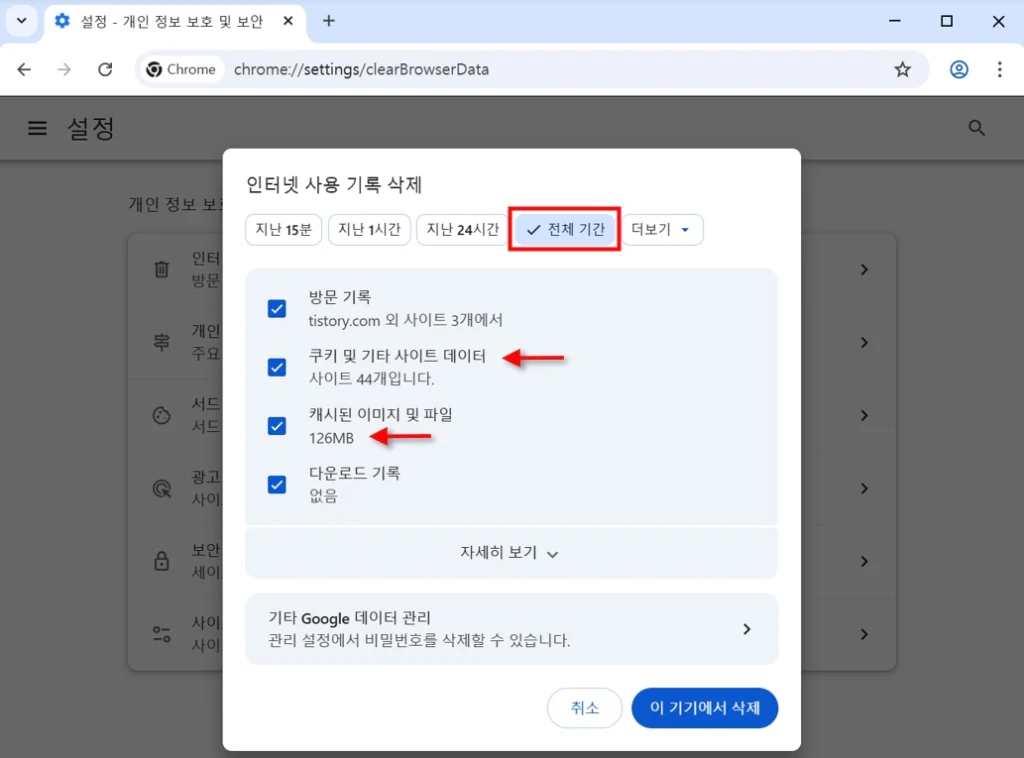Screen dimensions: 1024x758
Task: Reload the current page
Action: pyautogui.click(x=104, y=69)
